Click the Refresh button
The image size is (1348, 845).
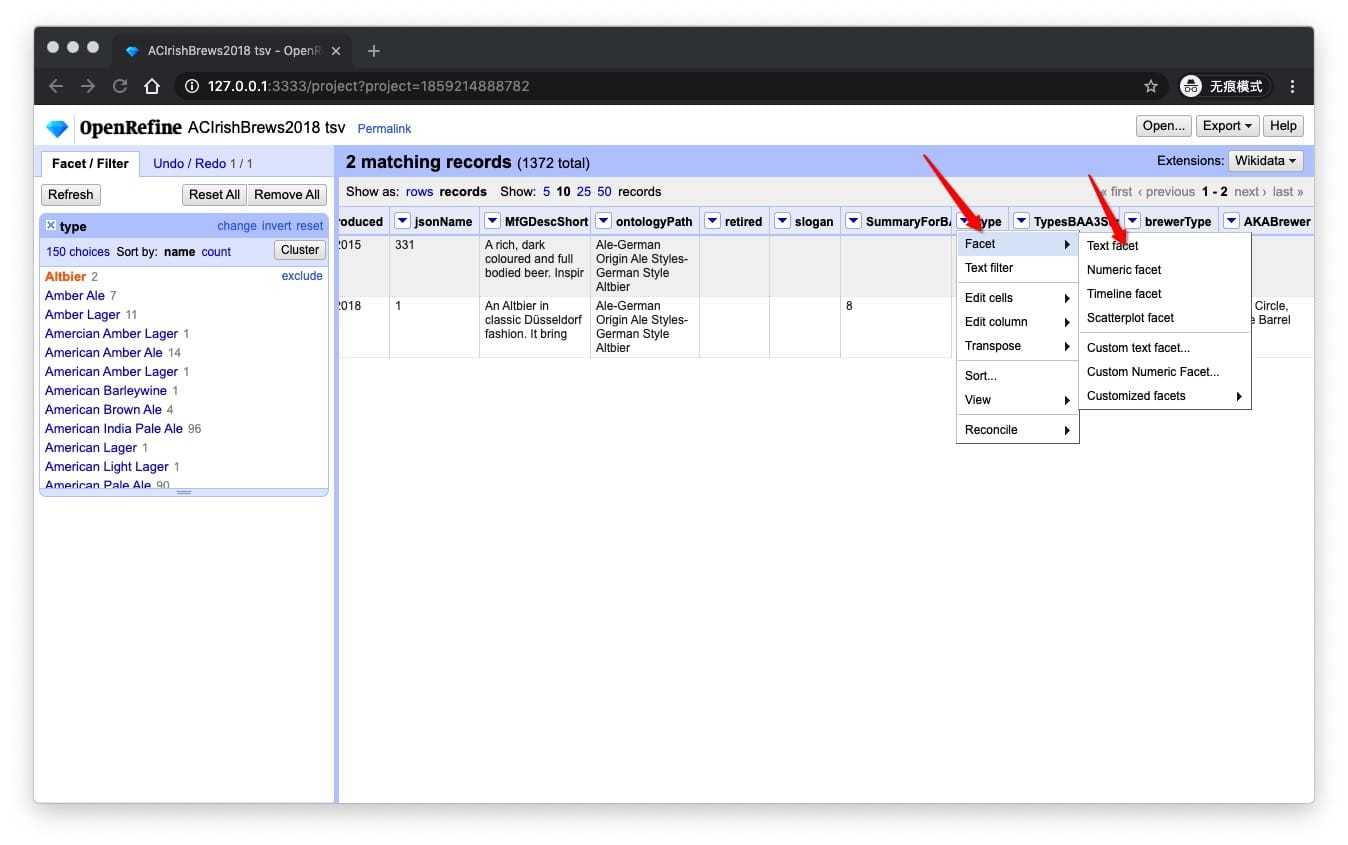pyautogui.click(x=71, y=195)
